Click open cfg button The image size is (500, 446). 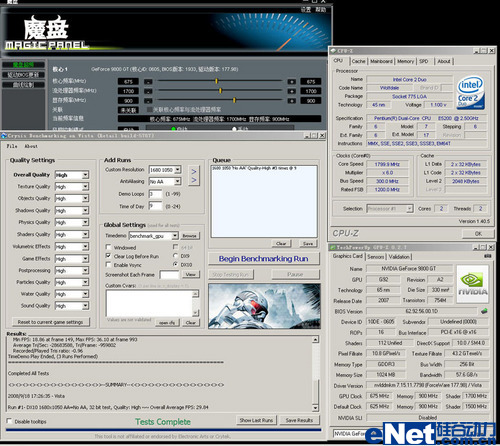click(x=167, y=323)
